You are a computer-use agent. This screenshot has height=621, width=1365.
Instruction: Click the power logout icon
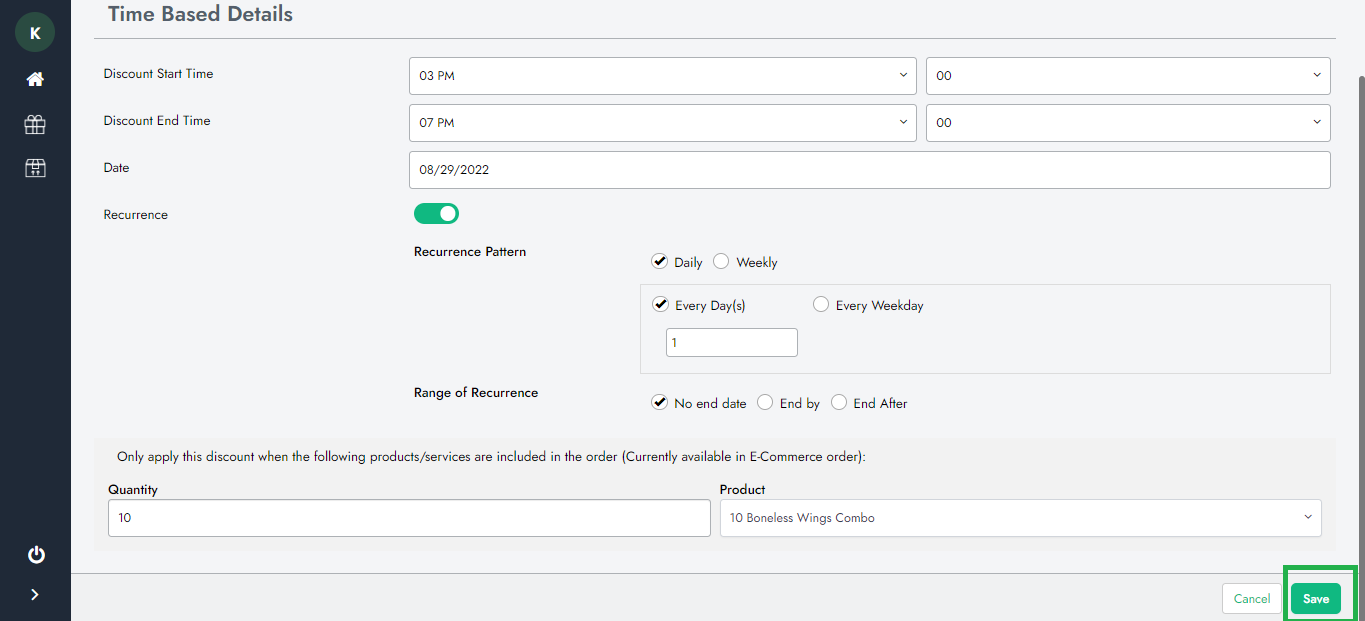tap(36, 555)
